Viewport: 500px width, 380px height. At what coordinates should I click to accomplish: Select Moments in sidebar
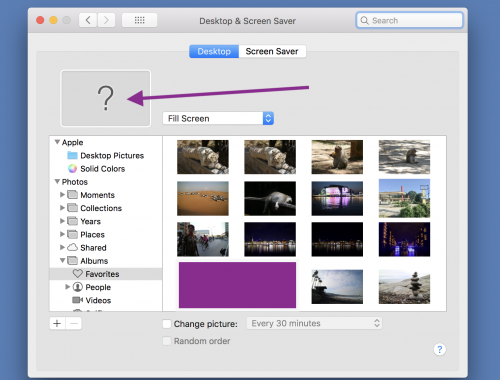97,195
